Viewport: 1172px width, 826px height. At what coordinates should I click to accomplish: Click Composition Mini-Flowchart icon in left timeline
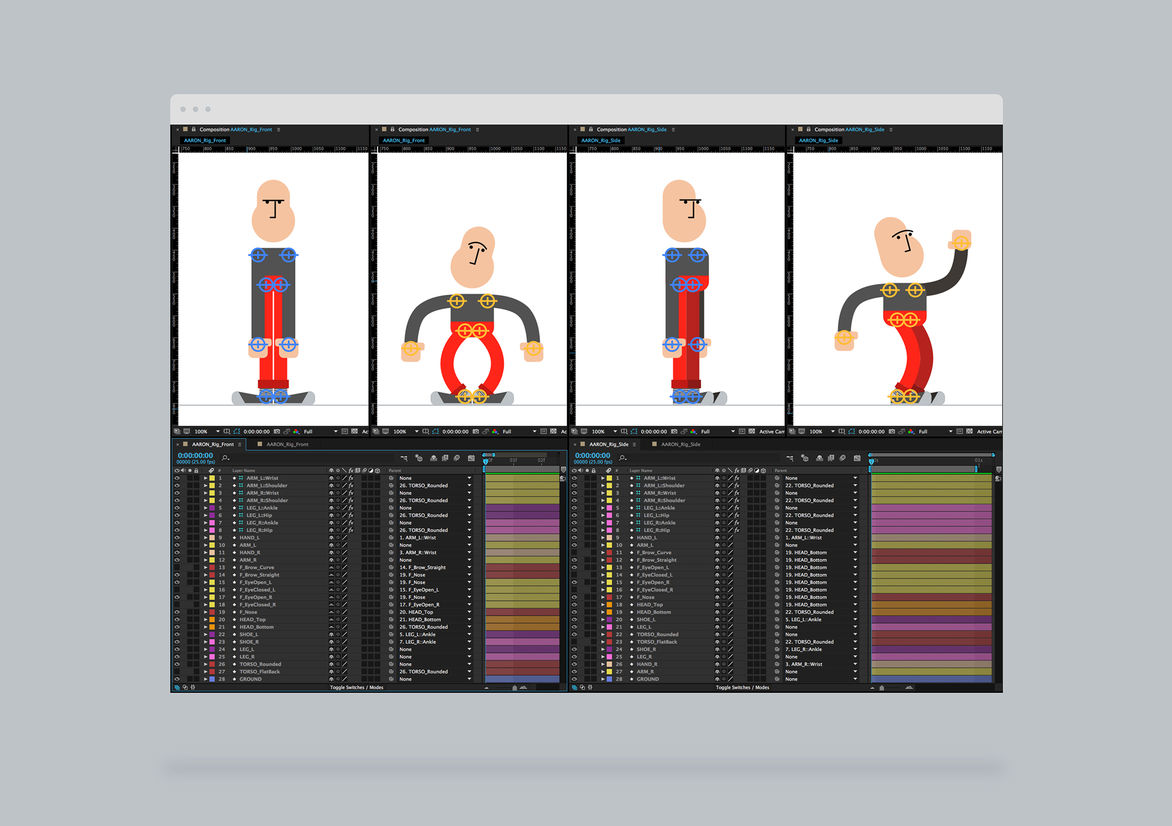pyautogui.click(x=403, y=457)
